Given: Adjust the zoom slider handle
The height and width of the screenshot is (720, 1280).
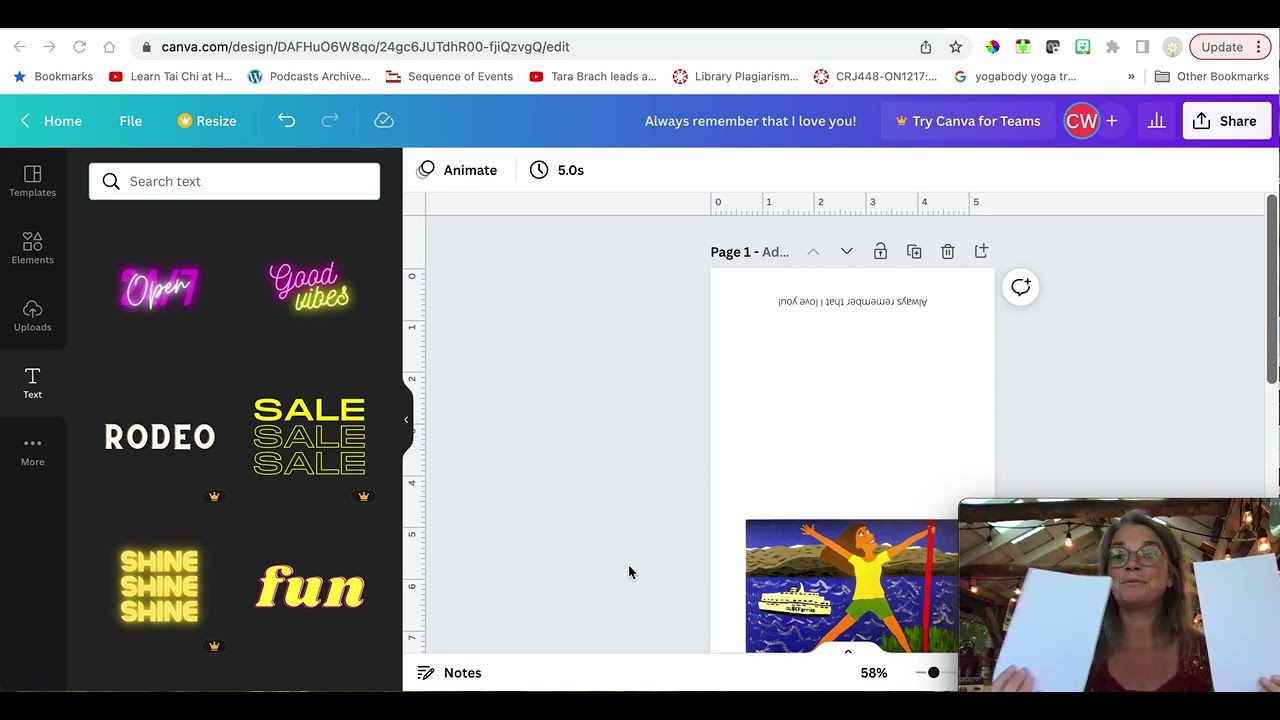Looking at the screenshot, I should 933,673.
